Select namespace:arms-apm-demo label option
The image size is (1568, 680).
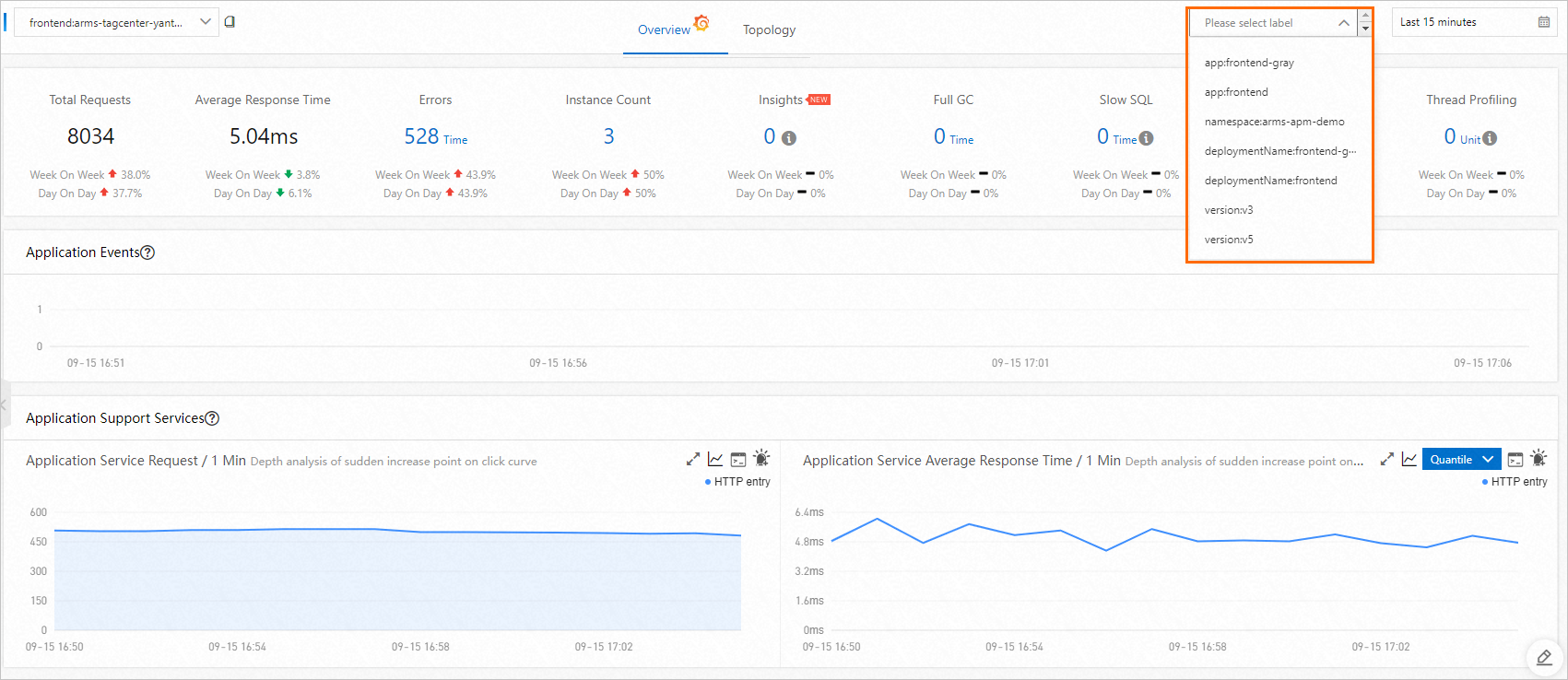1279,122
